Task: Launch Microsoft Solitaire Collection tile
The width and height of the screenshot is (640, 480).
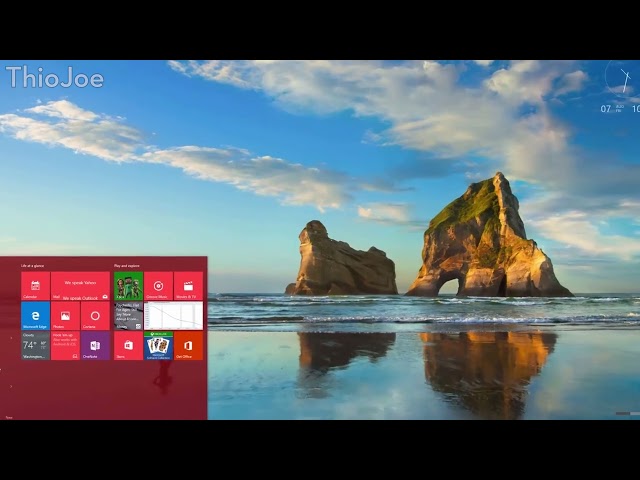Action: 158,346
